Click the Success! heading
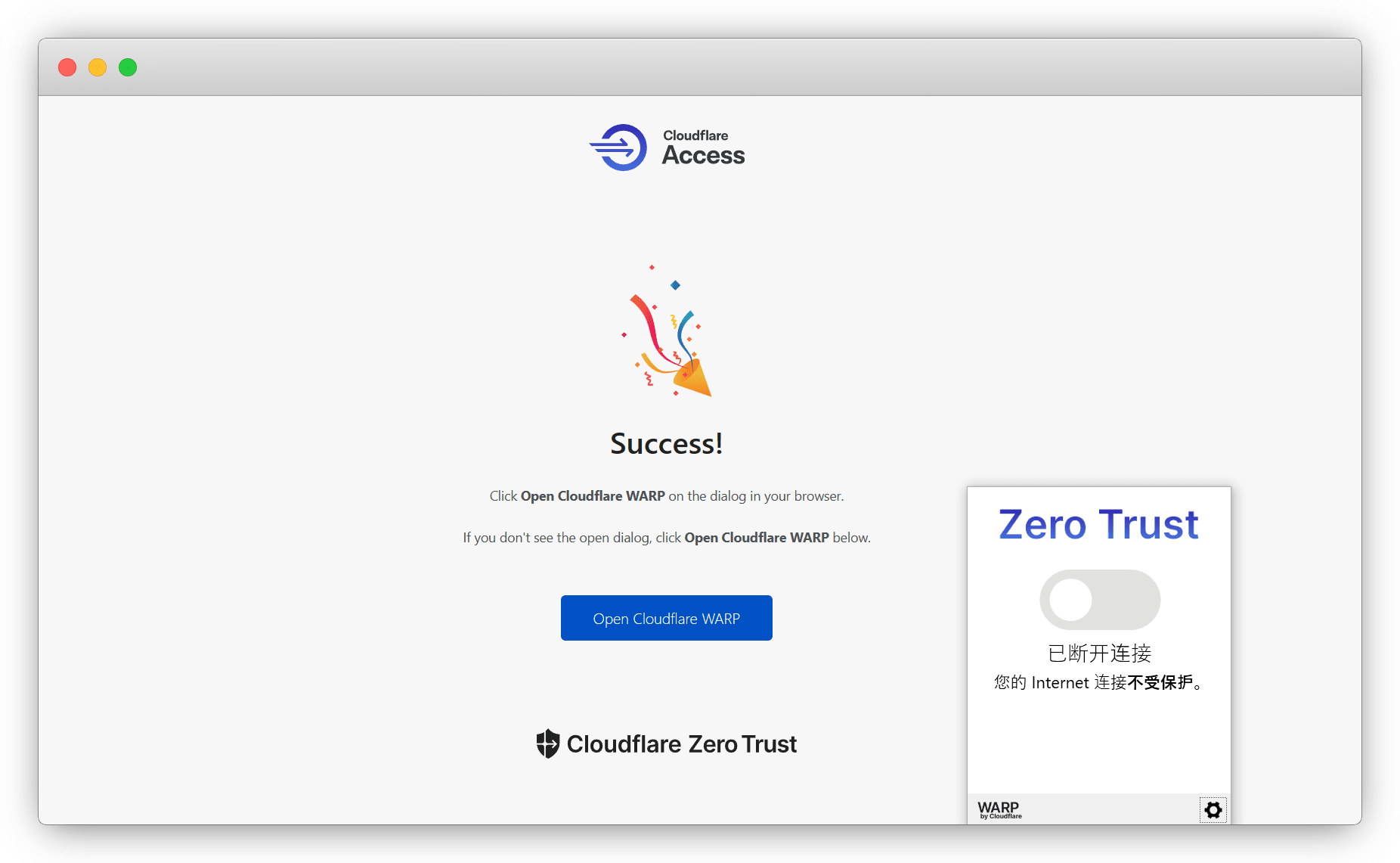 pyautogui.click(x=666, y=444)
